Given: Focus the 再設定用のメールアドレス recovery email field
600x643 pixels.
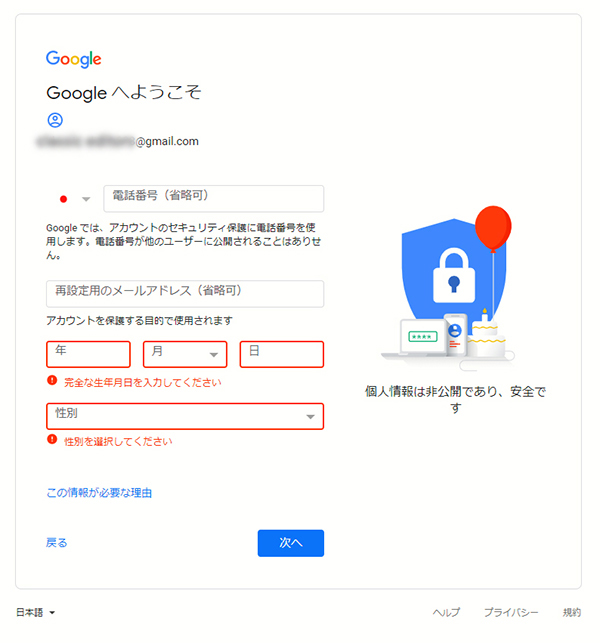Looking at the screenshot, I should pos(185,294).
